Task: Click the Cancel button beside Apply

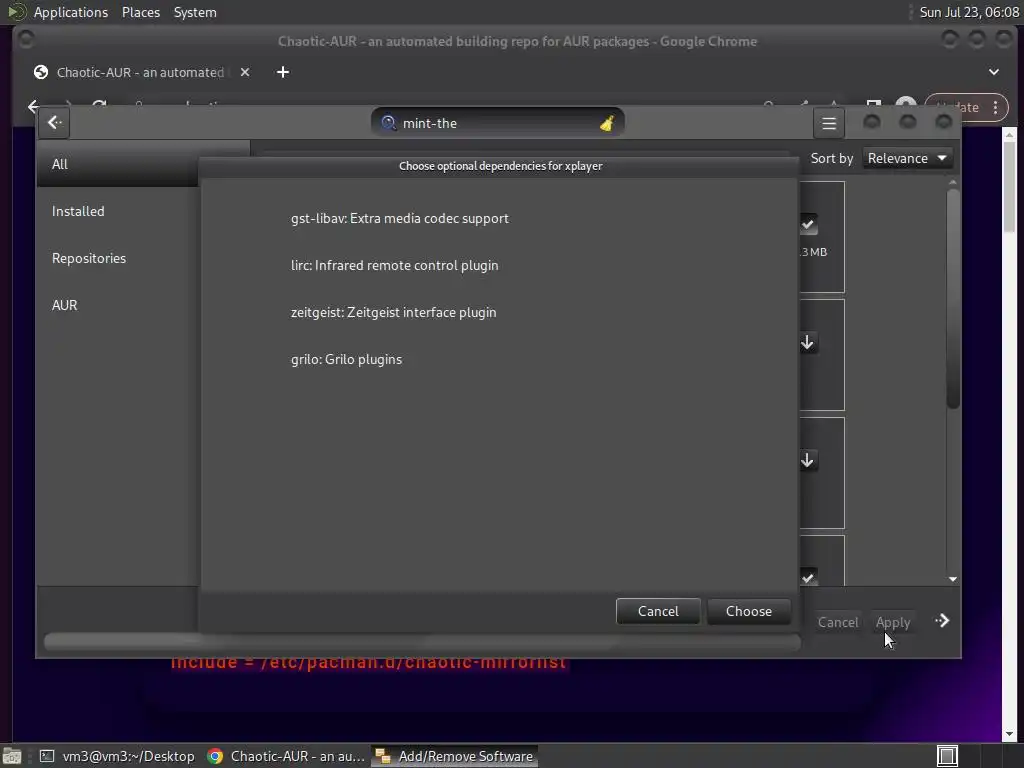Action: [838, 622]
